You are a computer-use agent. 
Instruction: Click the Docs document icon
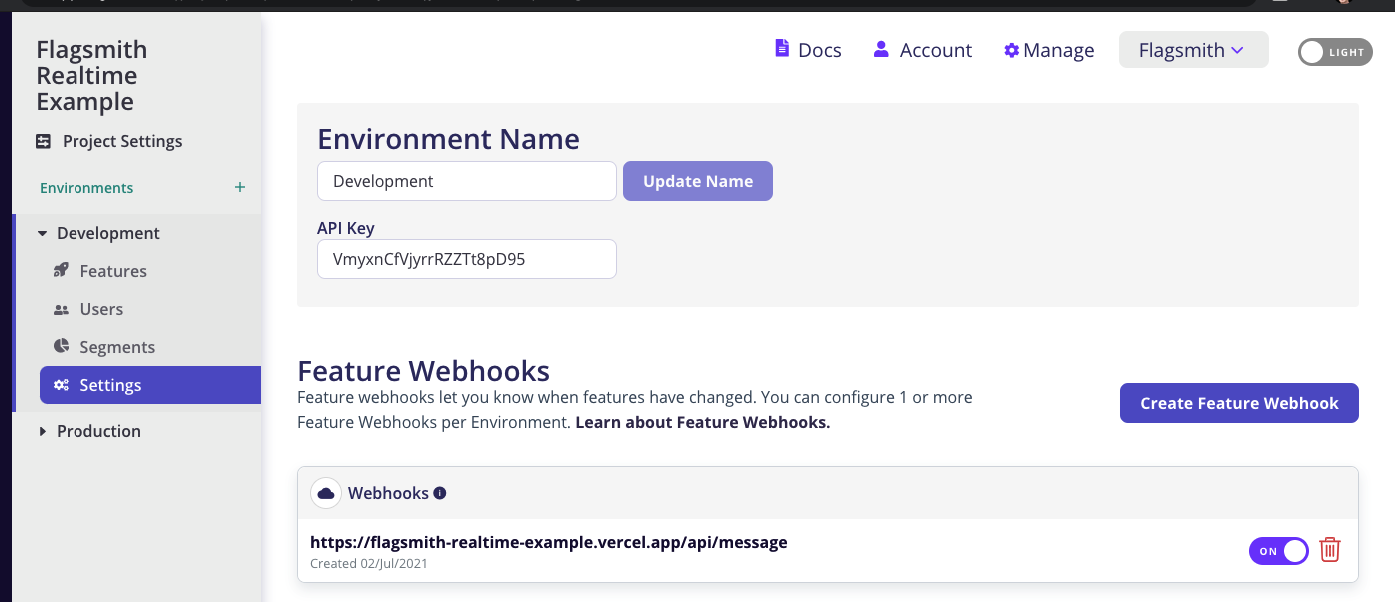(x=782, y=49)
